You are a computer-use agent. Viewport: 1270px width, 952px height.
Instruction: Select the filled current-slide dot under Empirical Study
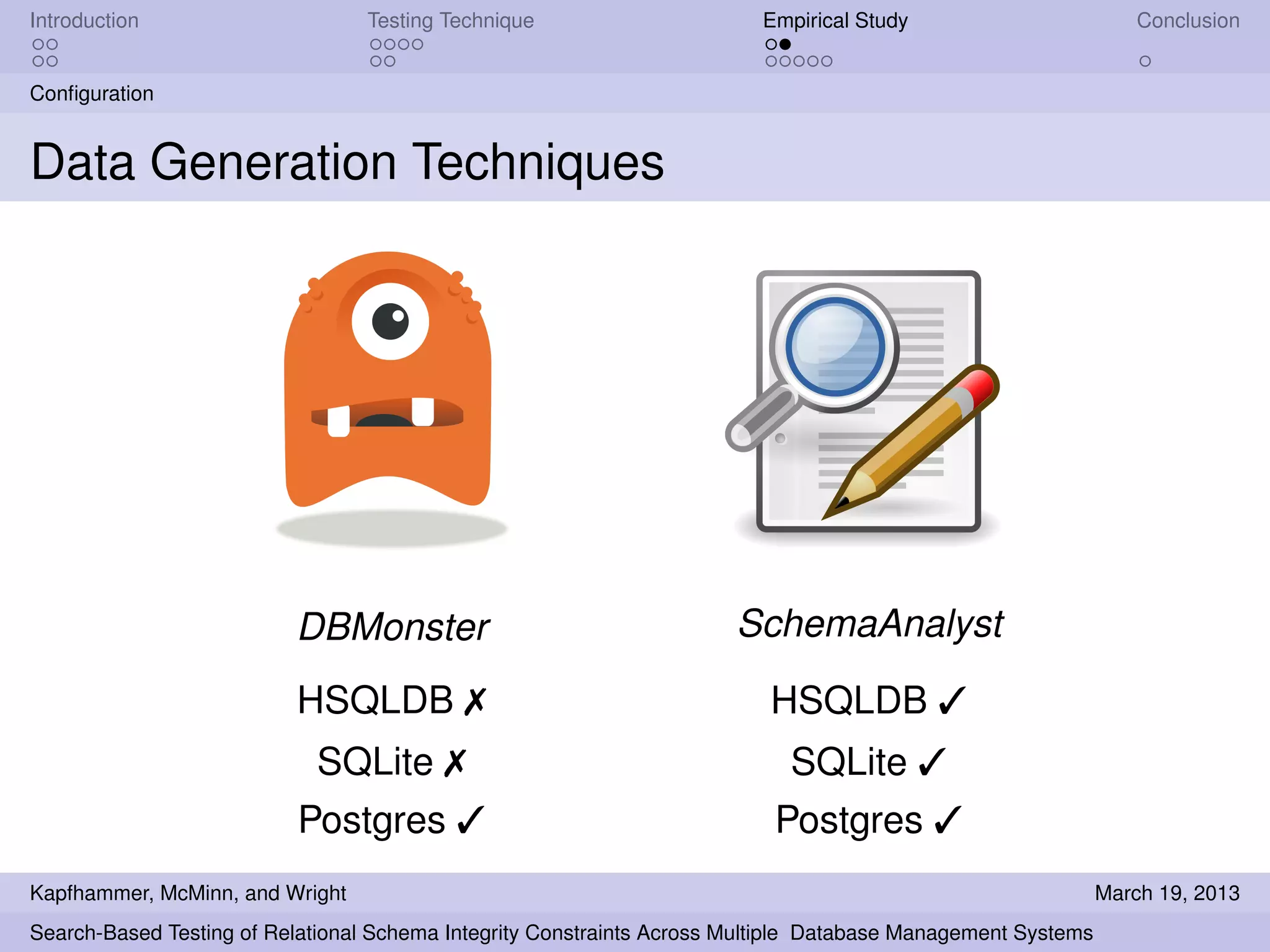click(785, 45)
